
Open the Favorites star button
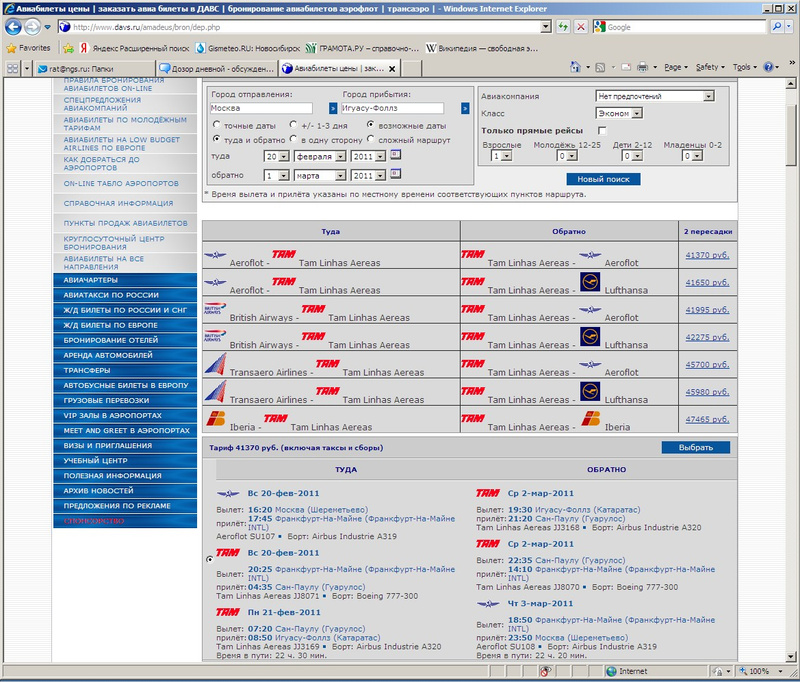(29, 47)
